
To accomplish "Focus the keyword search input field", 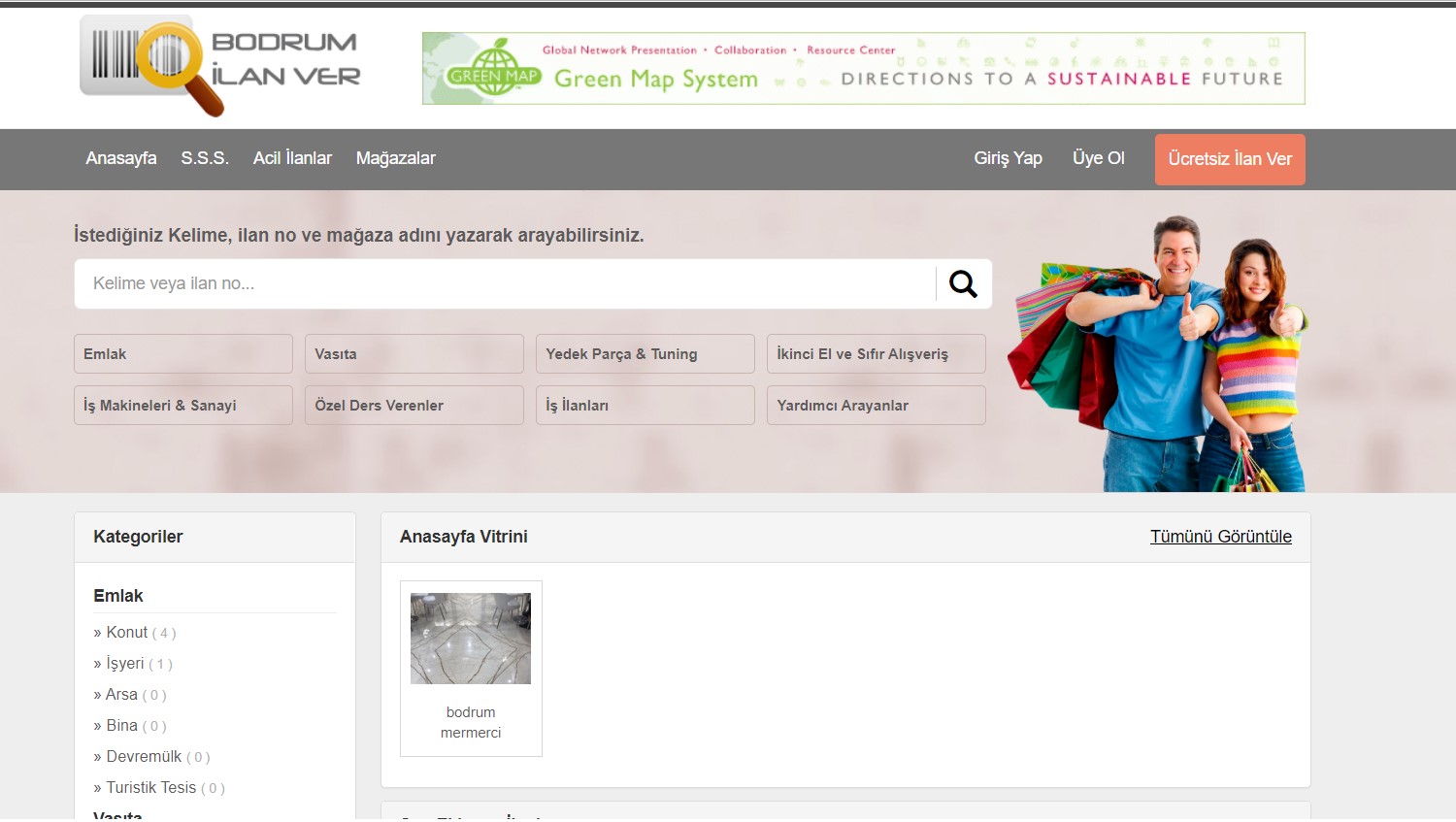I will (x=505, y=283).
